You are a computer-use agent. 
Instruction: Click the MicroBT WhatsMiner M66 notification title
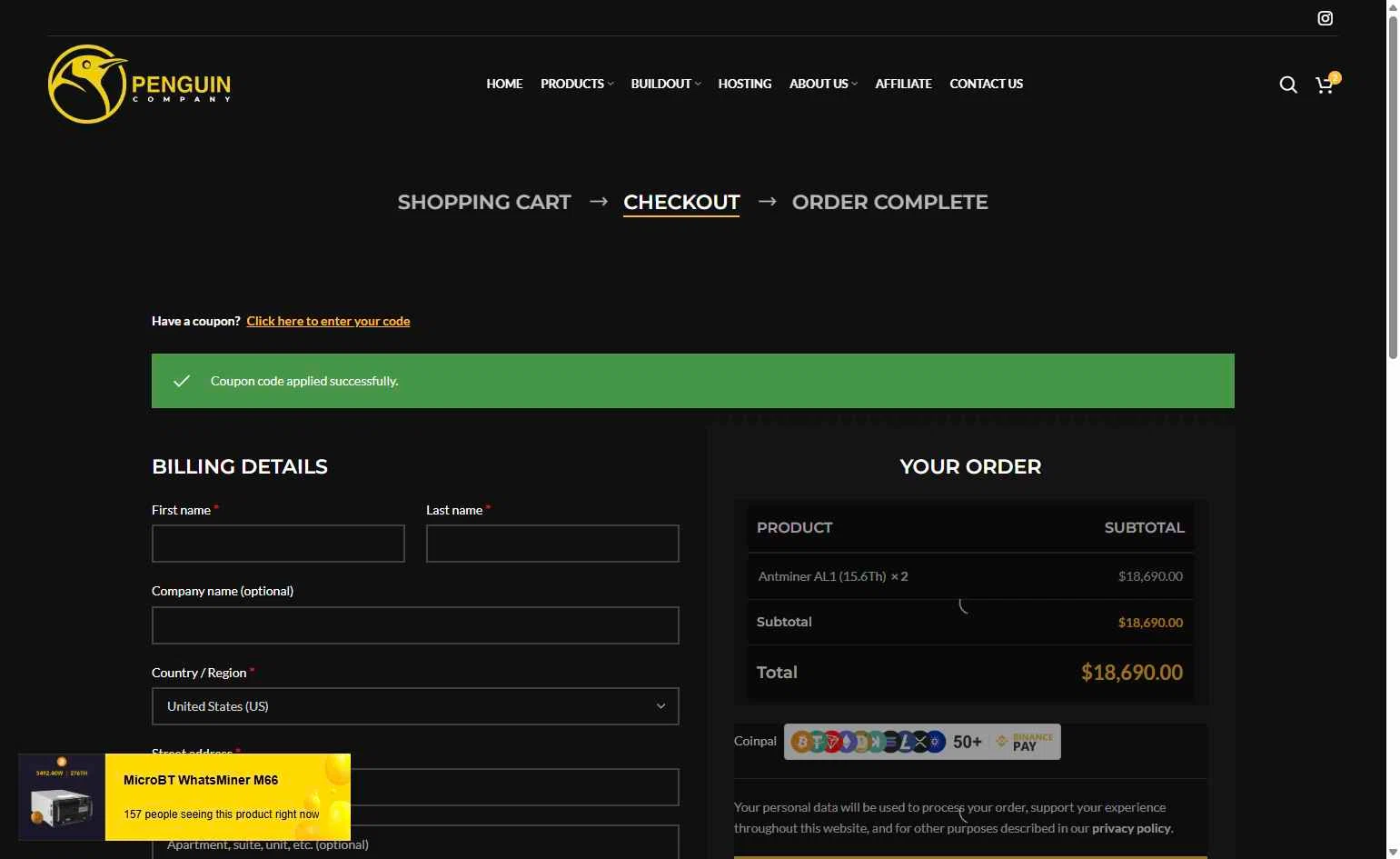pyautogui.click(x=201, y=780)
